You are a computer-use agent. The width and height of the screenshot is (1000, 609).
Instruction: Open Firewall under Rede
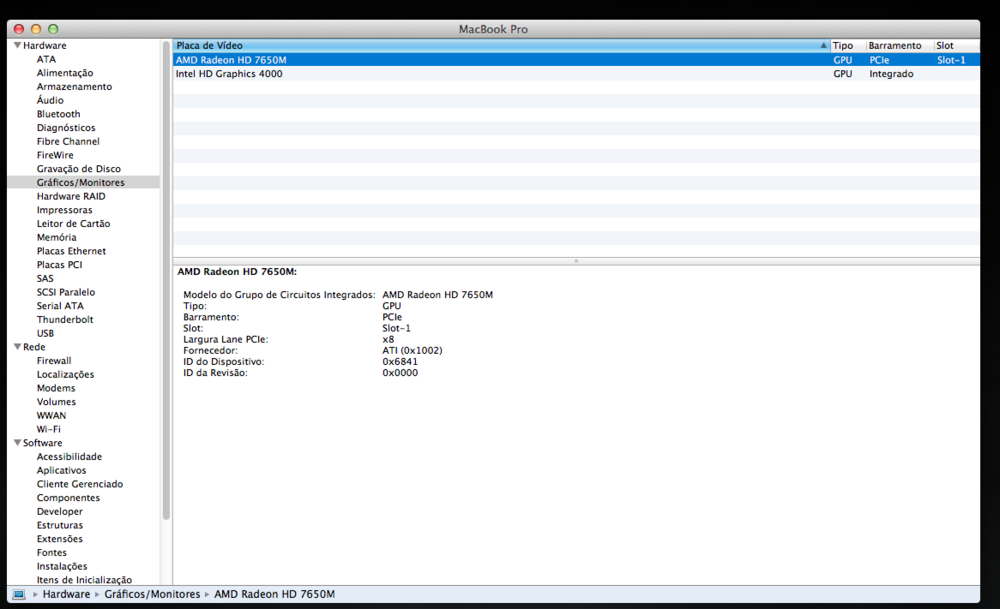pos(54,361)
